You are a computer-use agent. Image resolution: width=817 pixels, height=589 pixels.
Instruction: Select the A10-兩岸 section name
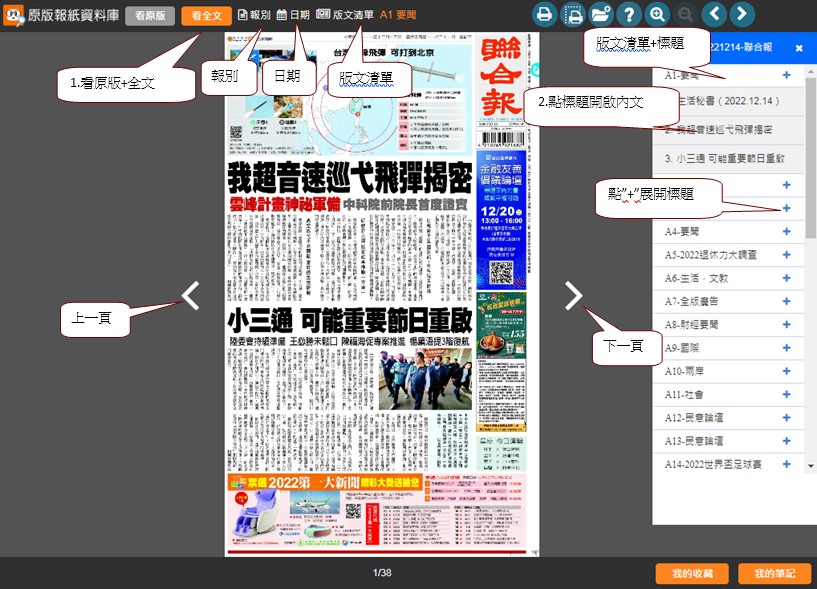[685, 371]
